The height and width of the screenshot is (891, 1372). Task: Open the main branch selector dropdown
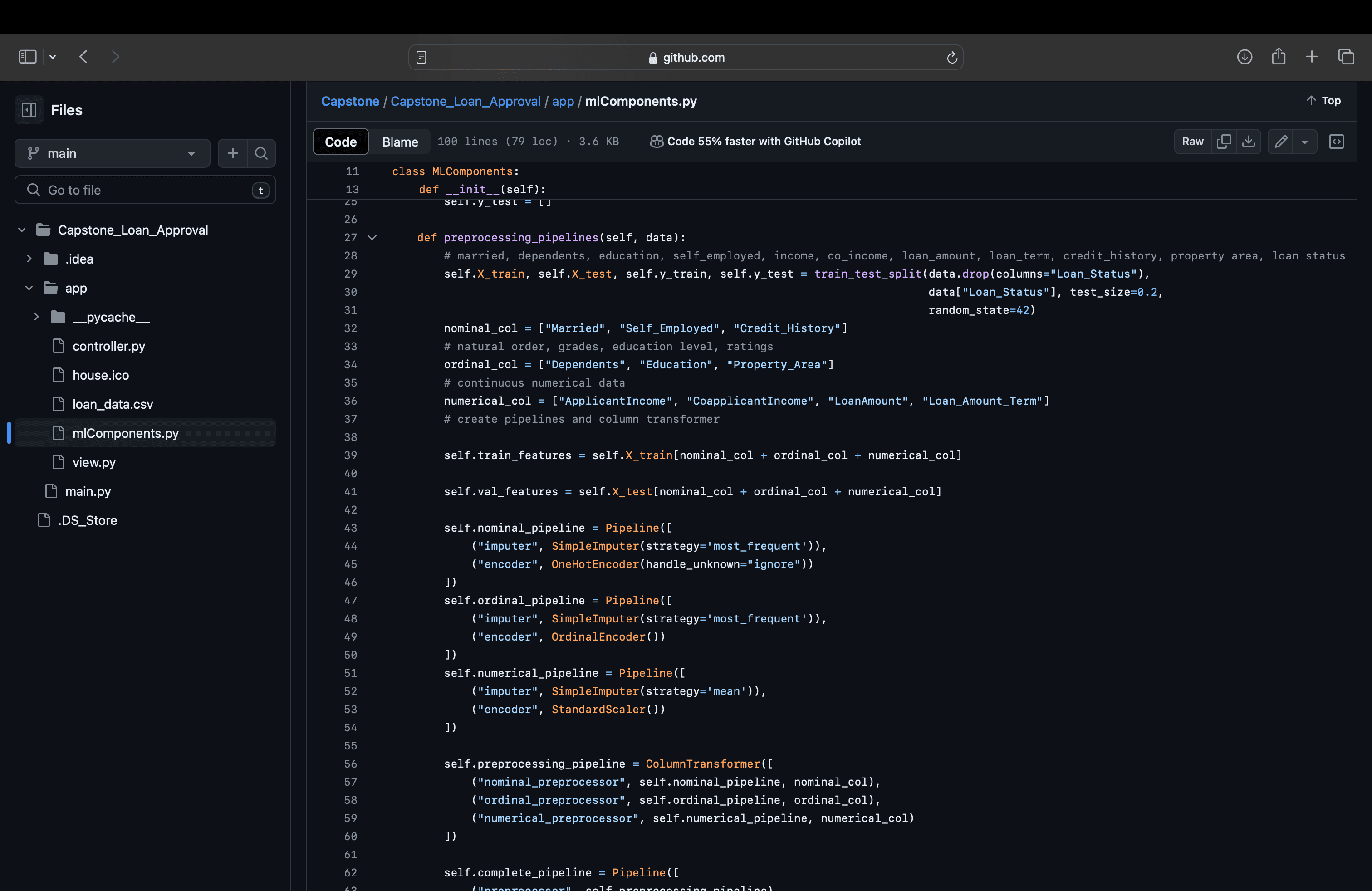pyautogui.click(x=113, y=153)
